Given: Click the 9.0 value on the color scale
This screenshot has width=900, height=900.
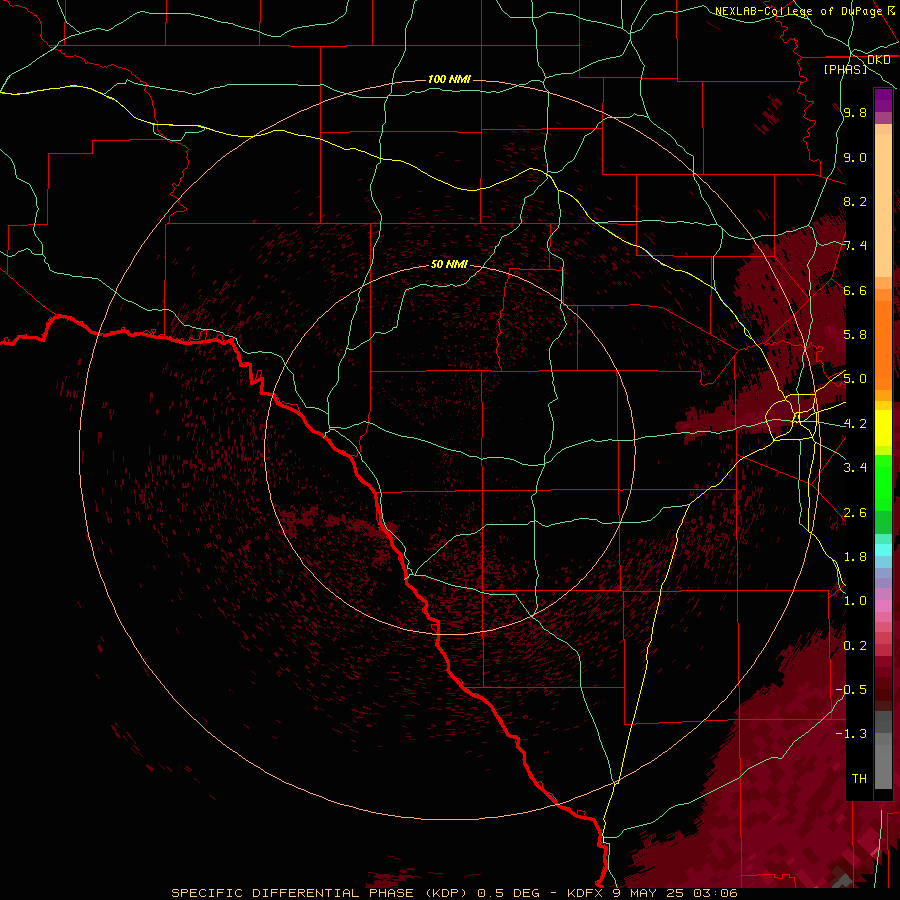Looking at the screenshot, I should coord(855,158).
